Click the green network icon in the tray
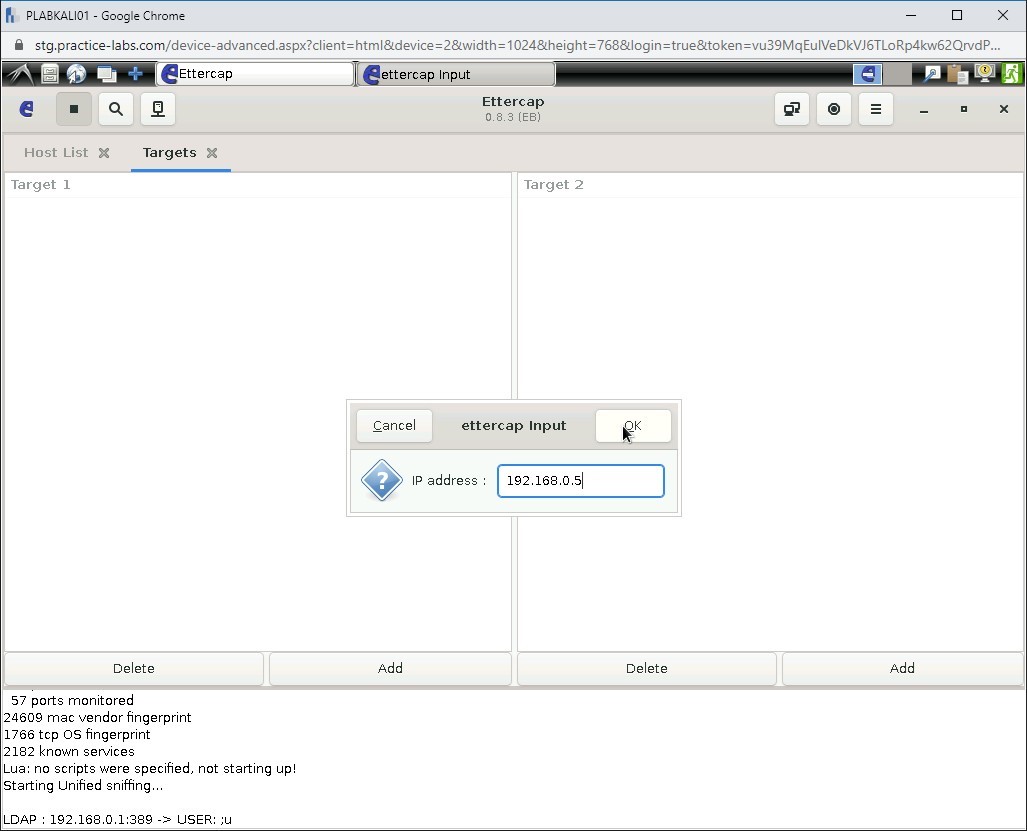The height and width of the screenshot is (831, 1027). [x=1011, y=73]
